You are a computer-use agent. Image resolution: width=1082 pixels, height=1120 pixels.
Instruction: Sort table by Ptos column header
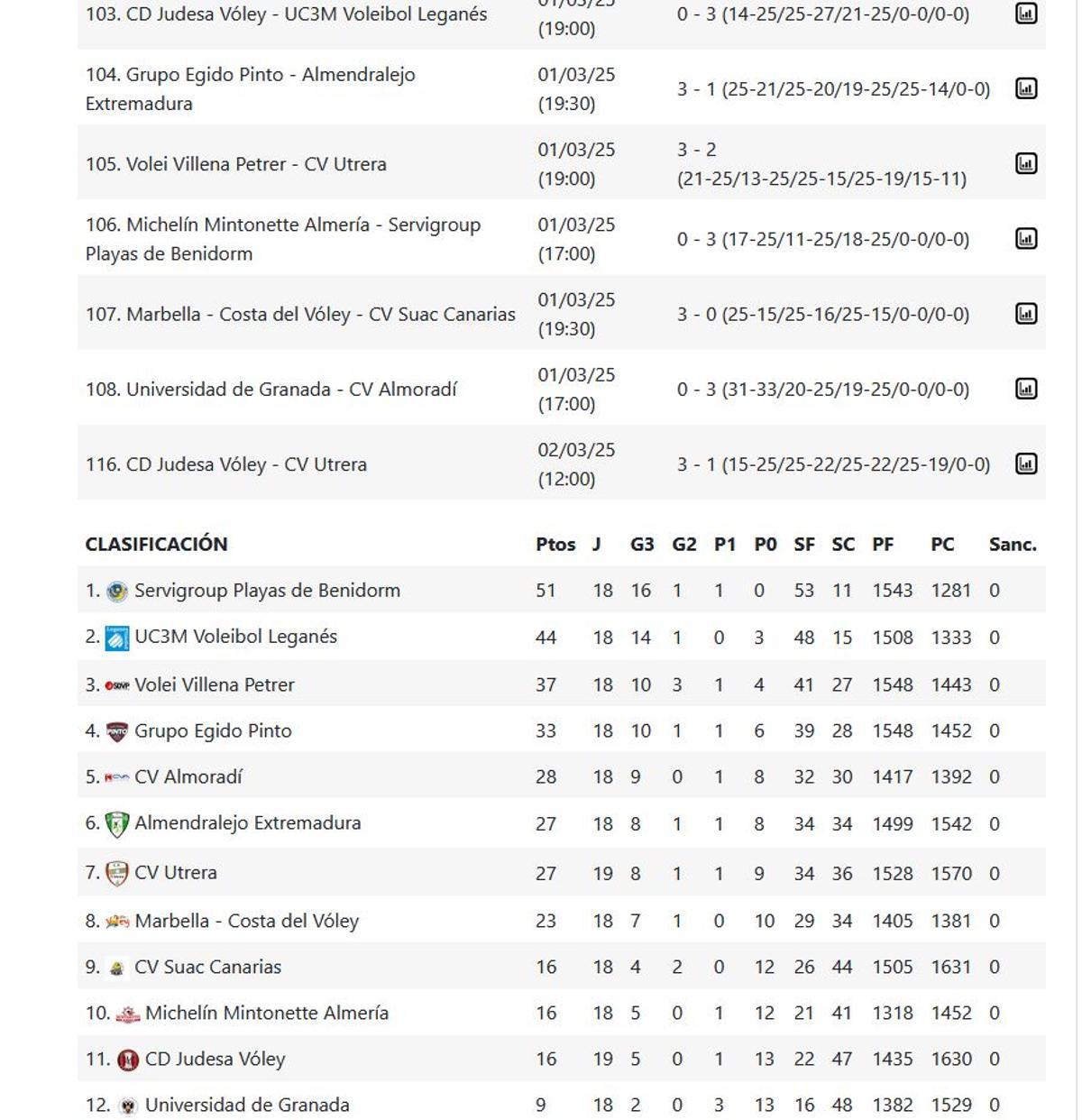click(x=555, y=545)
